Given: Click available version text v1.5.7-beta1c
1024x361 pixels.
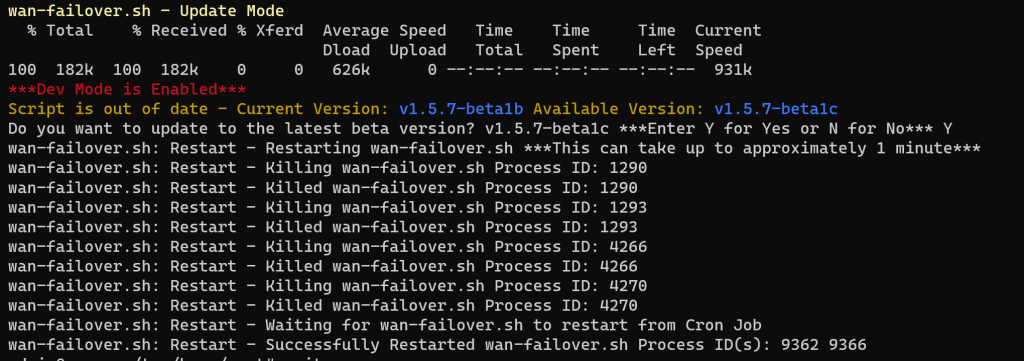Looking at the screenshot, I should click(x=776, y=109).
